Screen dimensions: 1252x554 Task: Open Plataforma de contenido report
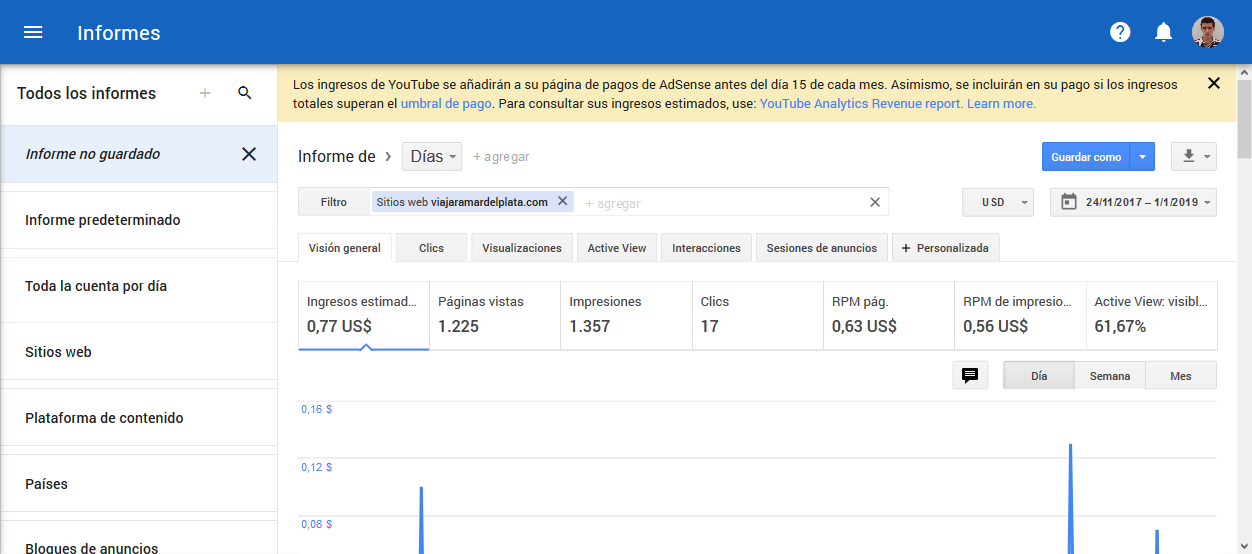139,418
